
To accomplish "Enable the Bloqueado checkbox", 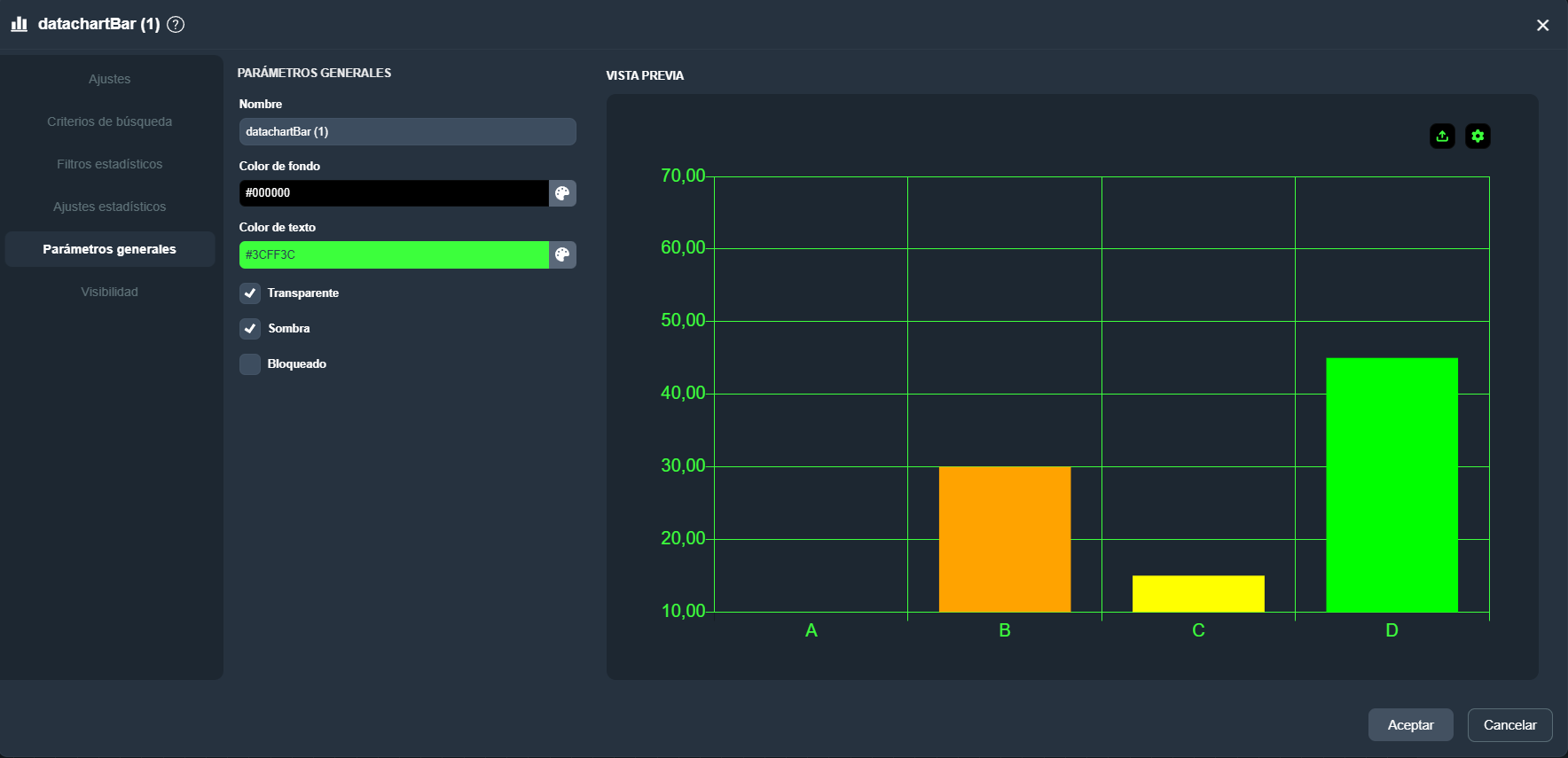I will 250,364.
